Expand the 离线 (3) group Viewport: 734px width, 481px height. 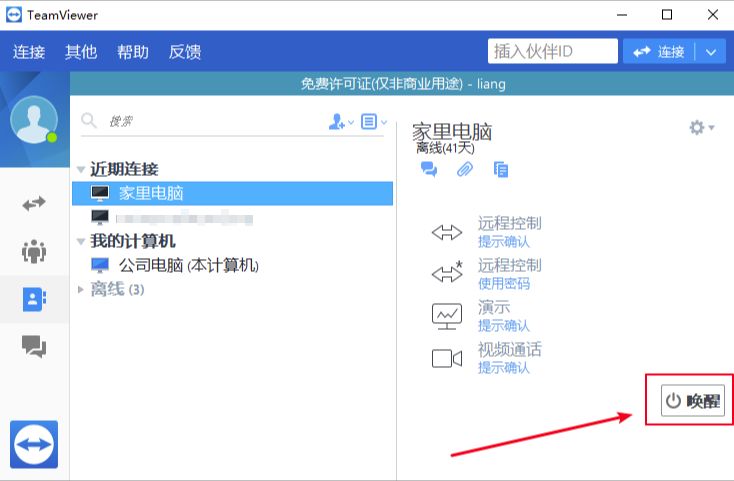(81, 290)
